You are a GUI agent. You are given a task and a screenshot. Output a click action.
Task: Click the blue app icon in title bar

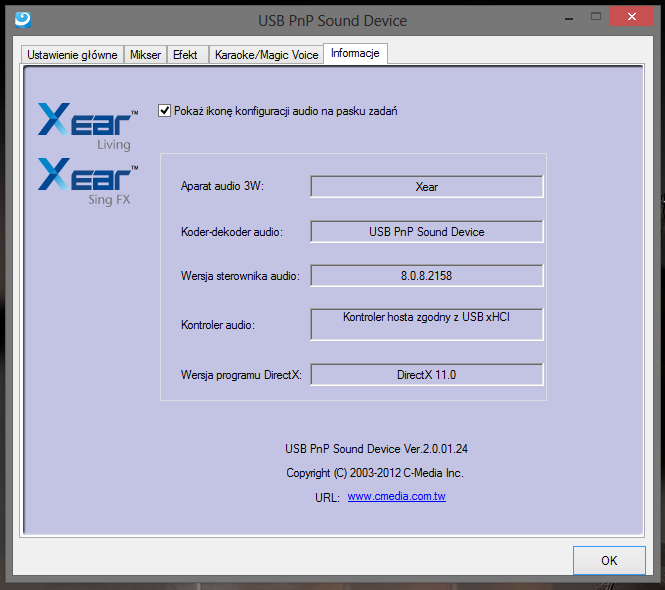click(x=22, y=20)
